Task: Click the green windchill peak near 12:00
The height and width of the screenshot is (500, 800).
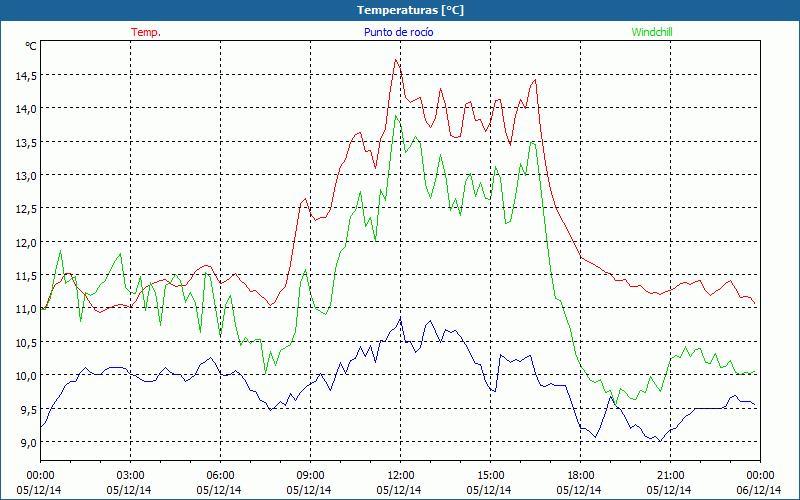Action: tap(396, 116)
